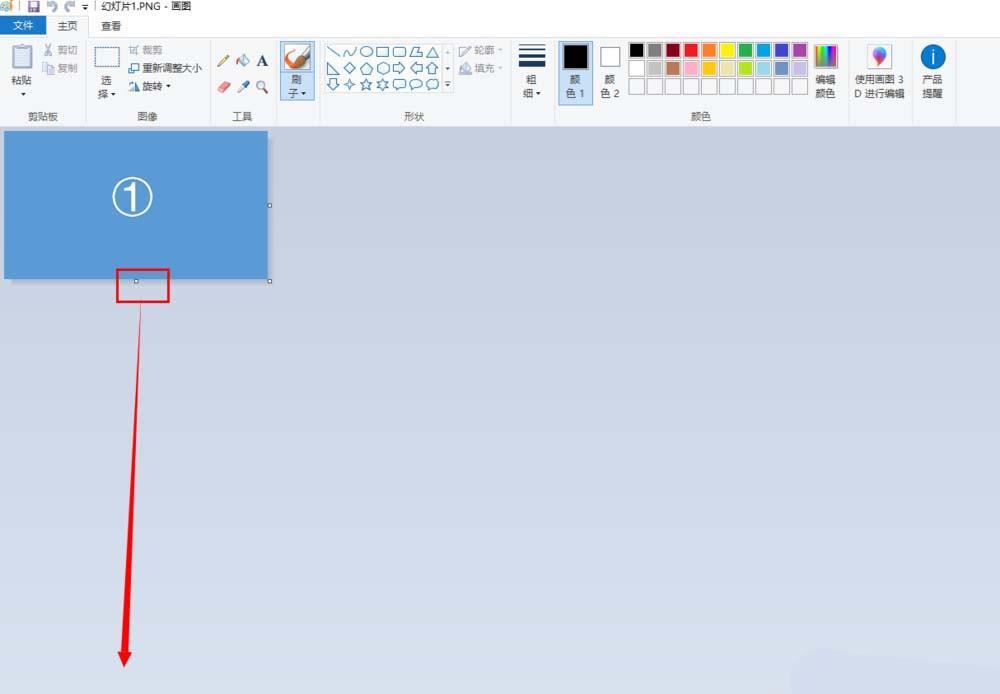Choose the Text tool

coord(261,60)
